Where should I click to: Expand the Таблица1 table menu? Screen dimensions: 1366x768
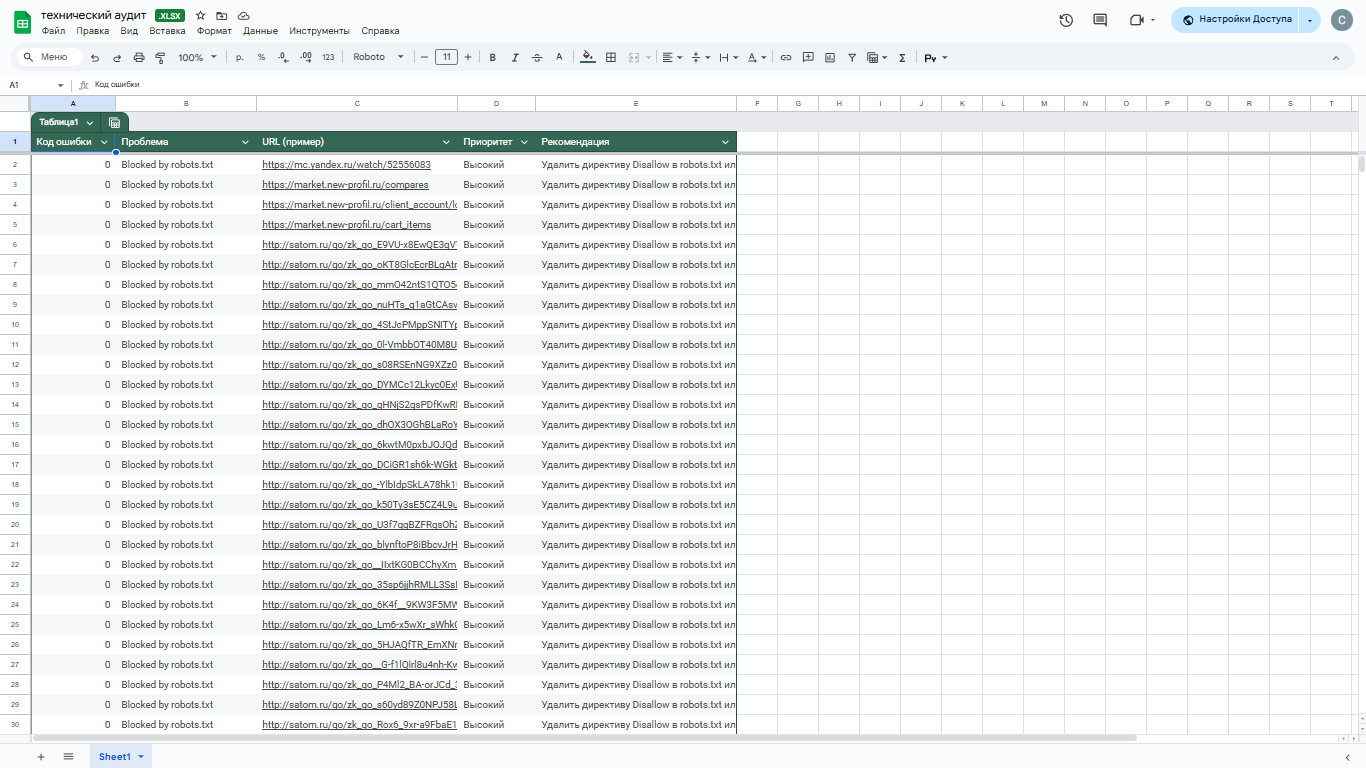[x=90, y=122]
